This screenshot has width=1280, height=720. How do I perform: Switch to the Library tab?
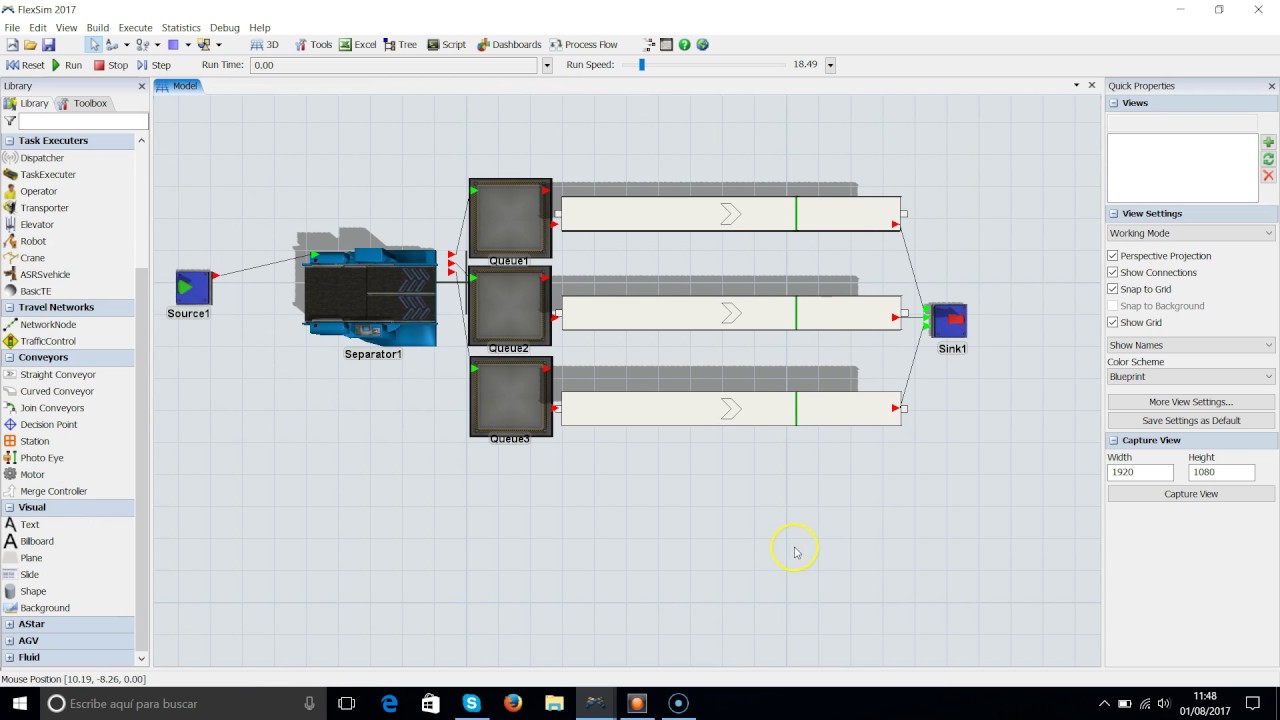[27, 104]
